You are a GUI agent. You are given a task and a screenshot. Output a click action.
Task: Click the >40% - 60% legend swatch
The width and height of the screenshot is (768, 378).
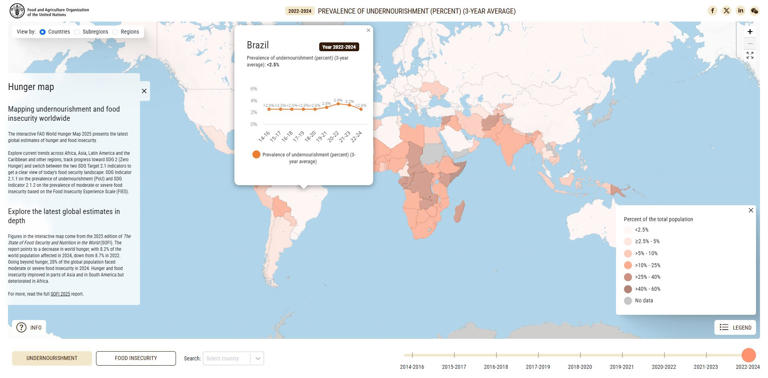(x=628, y=289)
